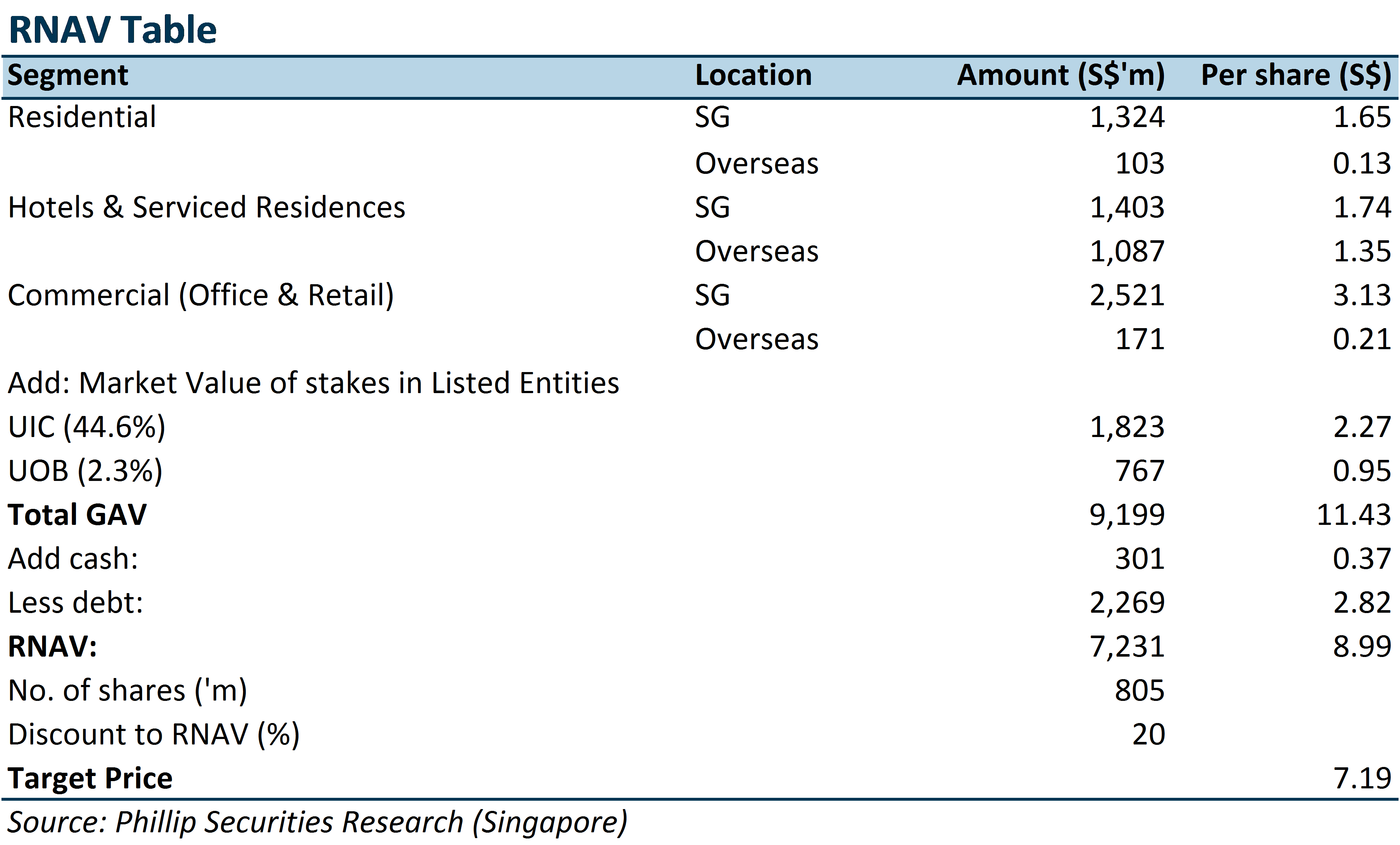Select 'Overseas' below the Commercial row
This screenshot has height=845, width=1400.
coord(757,340)
